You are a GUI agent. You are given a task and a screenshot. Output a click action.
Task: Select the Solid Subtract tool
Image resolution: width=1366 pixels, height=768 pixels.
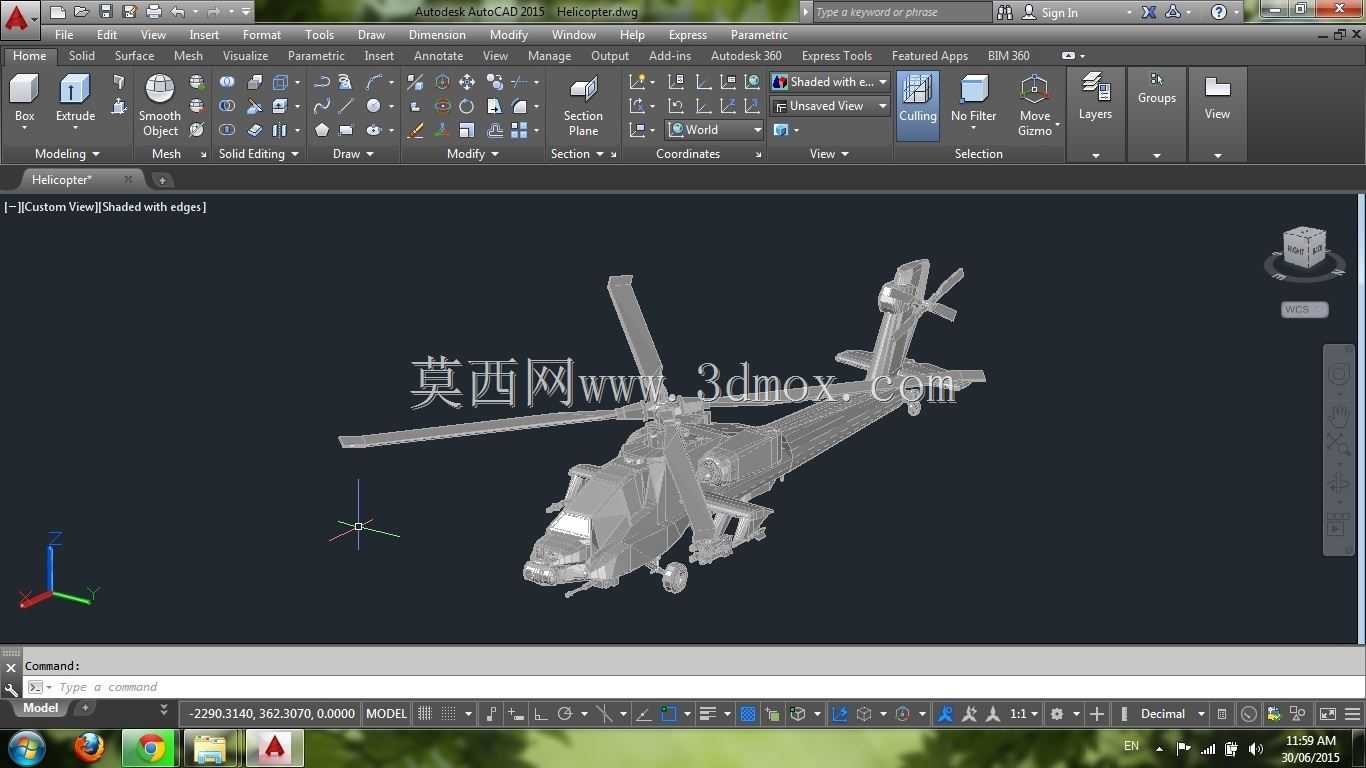click(x=228, y=106)
